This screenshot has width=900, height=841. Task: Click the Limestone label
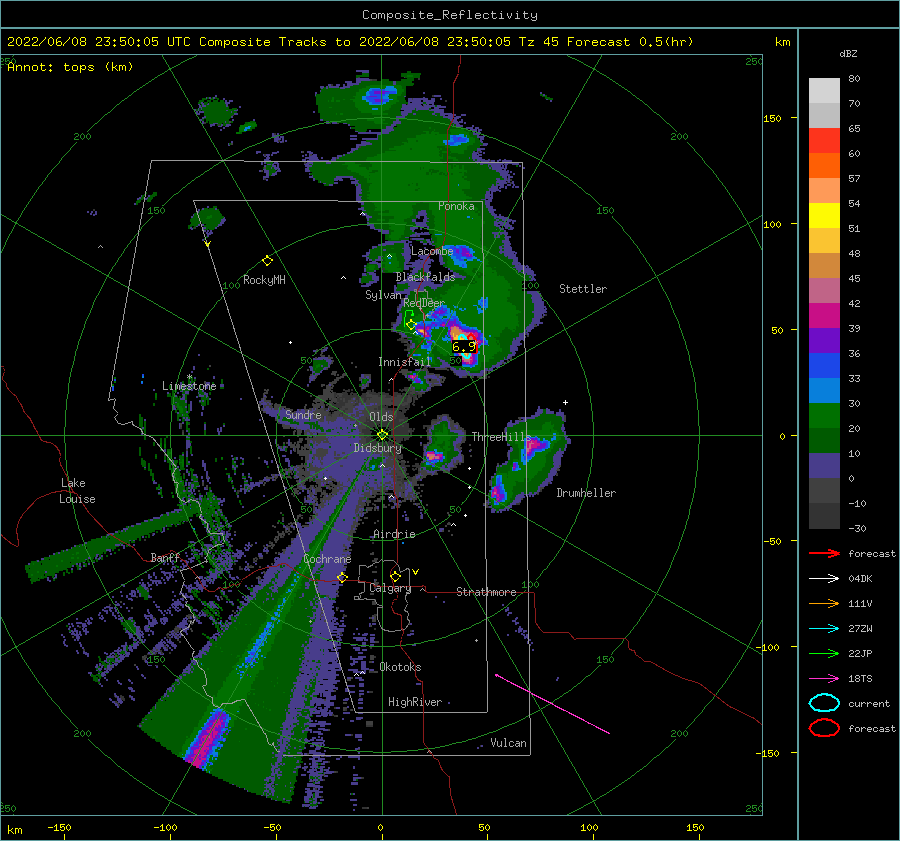[189, 386]
